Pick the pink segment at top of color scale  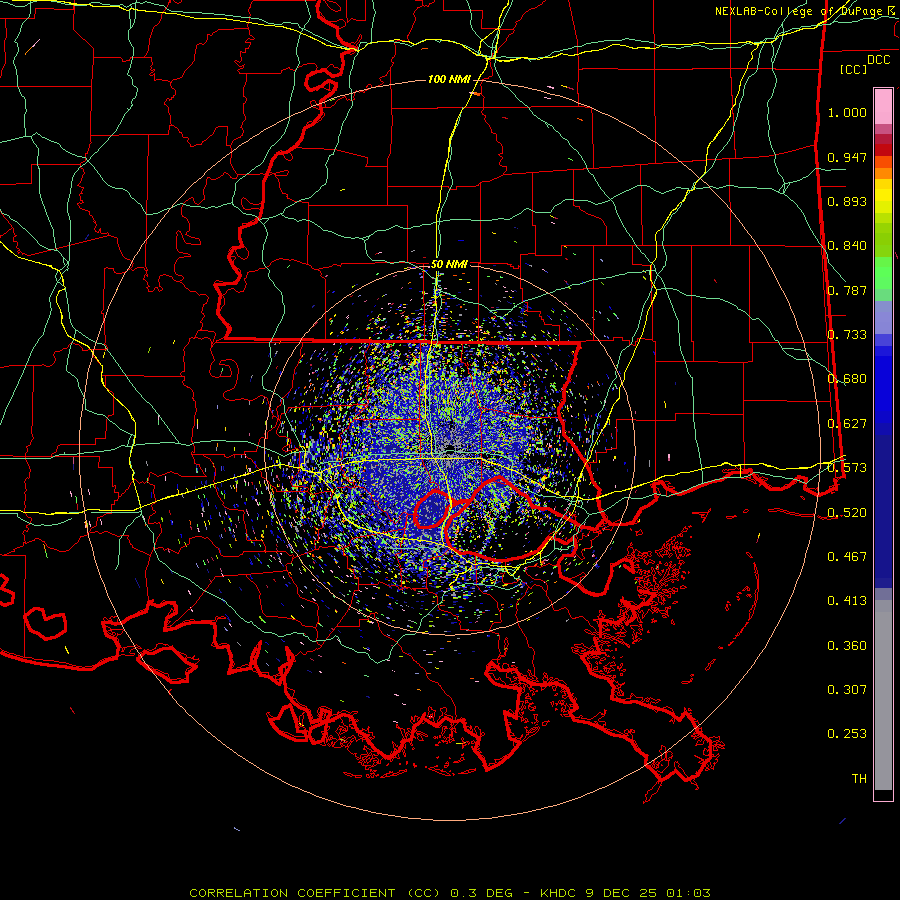(883, 106)
